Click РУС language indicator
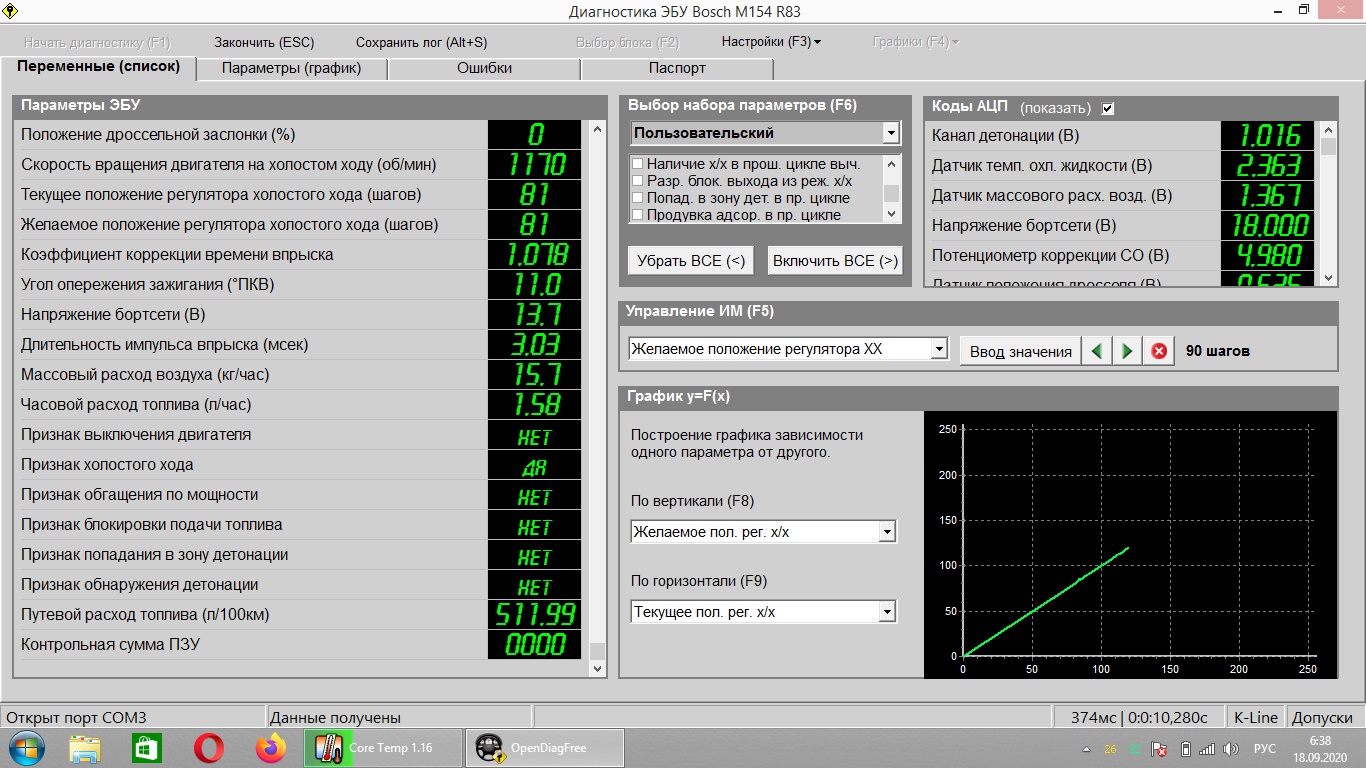 (1265, 749)
